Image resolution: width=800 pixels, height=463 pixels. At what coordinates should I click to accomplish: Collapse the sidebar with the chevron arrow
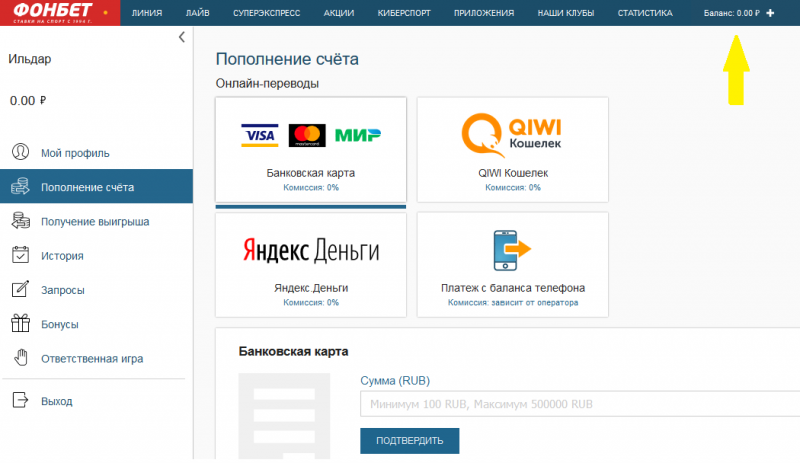(182, 37)
